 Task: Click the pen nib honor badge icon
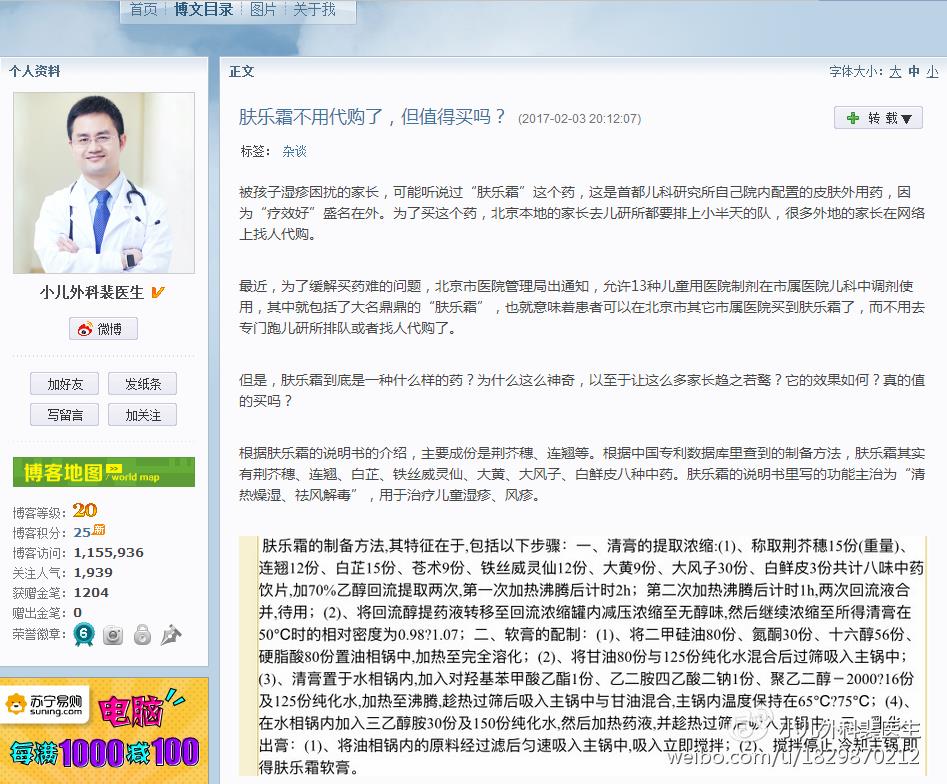(171, 633)
